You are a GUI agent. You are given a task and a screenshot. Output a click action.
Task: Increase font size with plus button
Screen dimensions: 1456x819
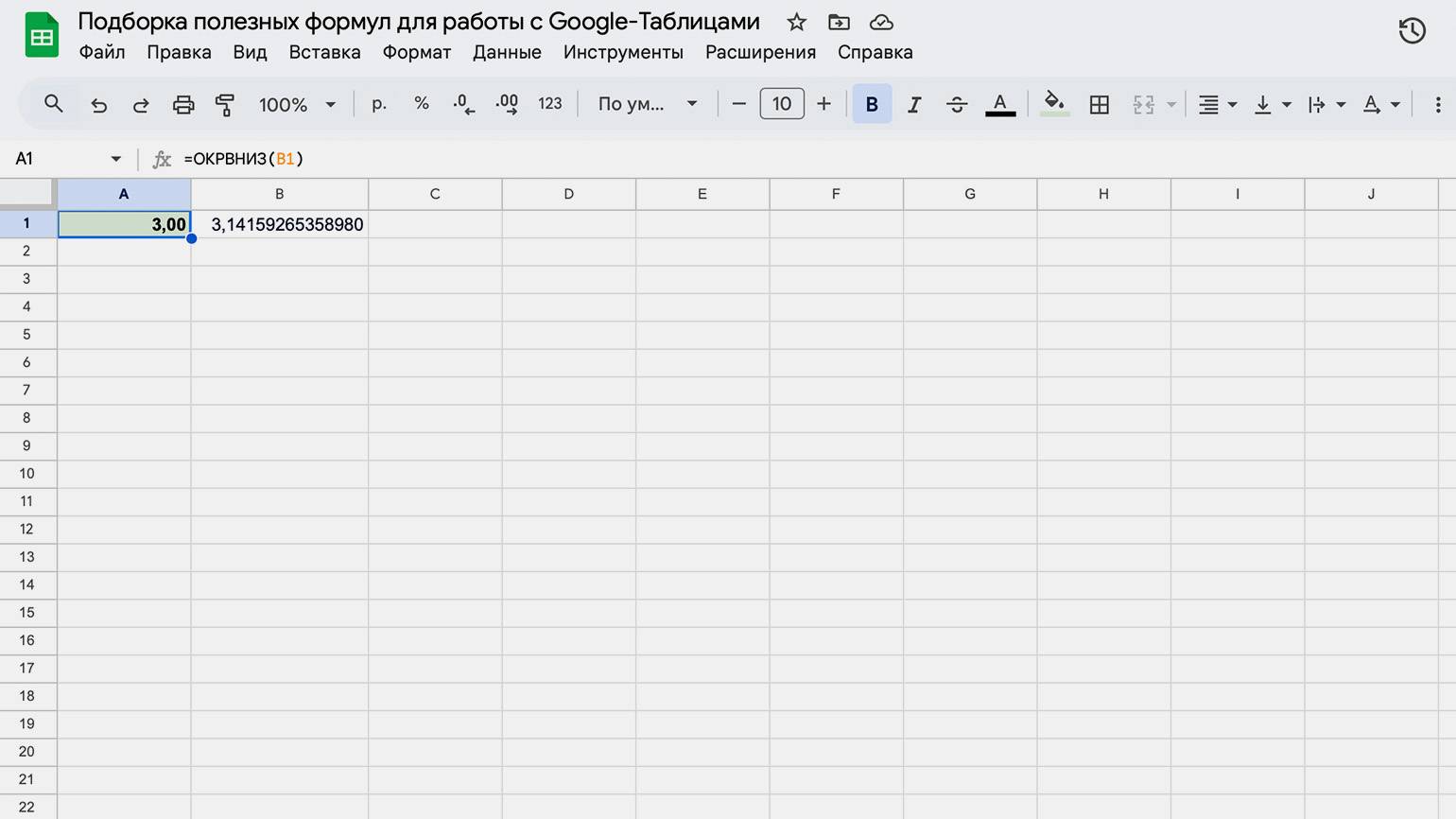click(823, 104)
